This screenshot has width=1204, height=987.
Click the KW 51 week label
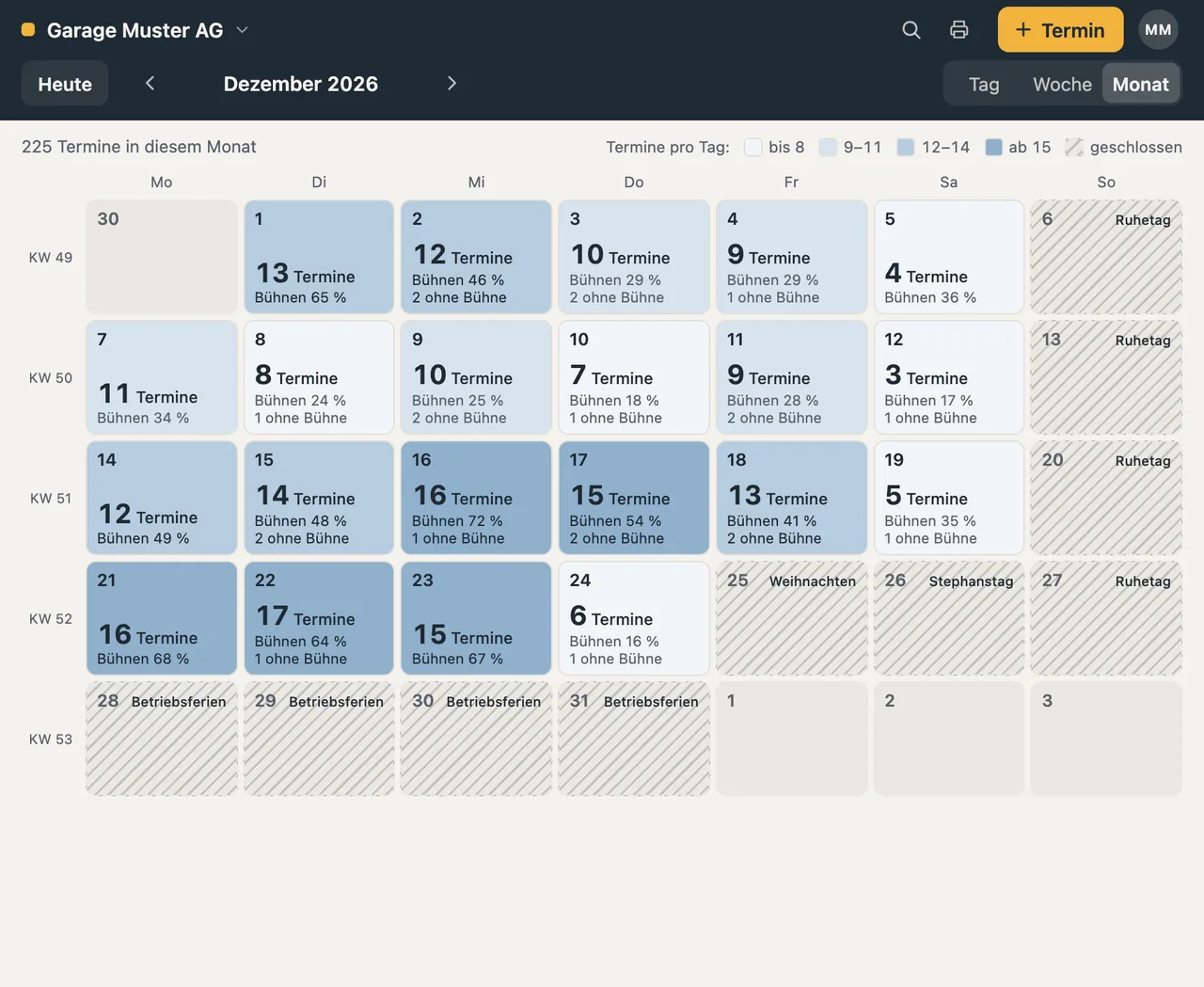(x=51, y=499)
